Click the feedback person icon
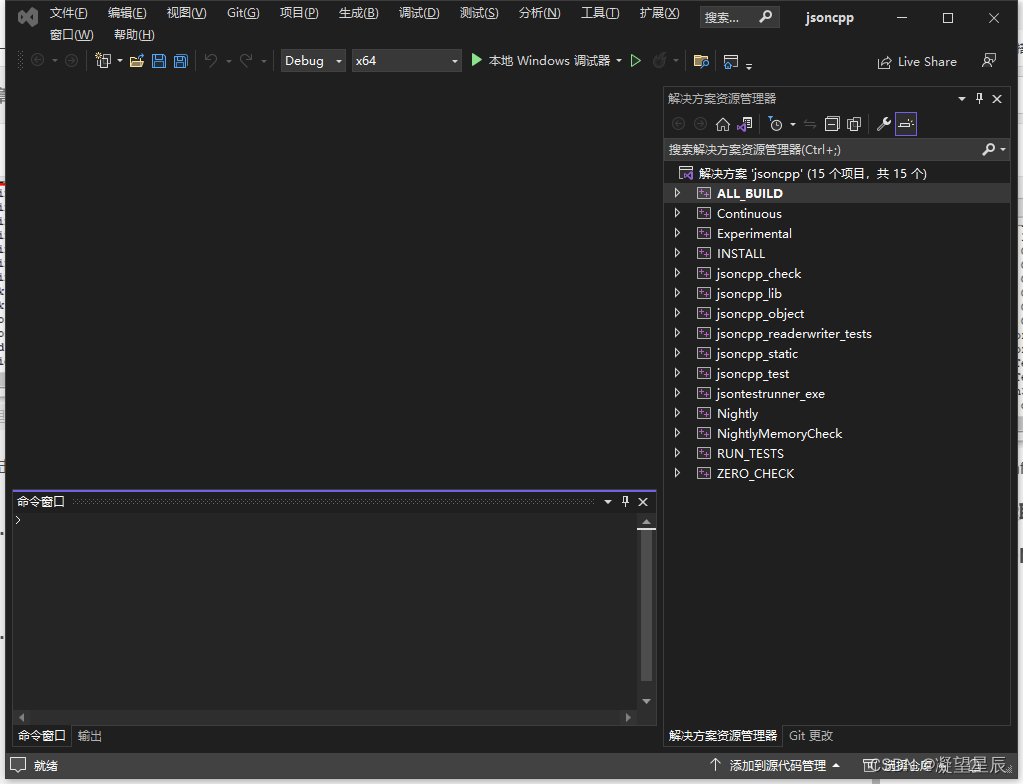The height and width of the screenshot is (784, 1023). pyautogui.click(x=989, y=61)
